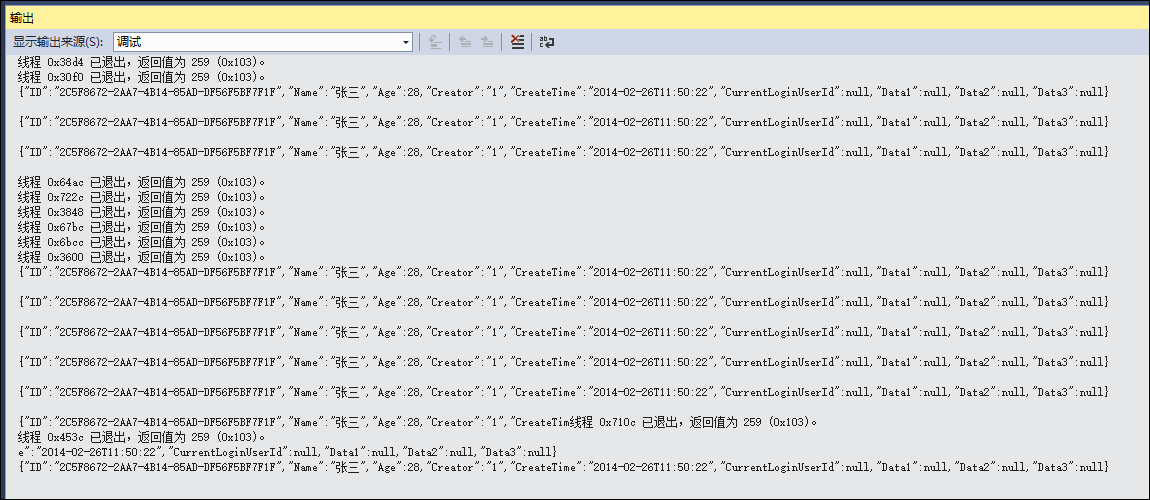Select the line with thread 0x64ac

(x=141, y=182)
